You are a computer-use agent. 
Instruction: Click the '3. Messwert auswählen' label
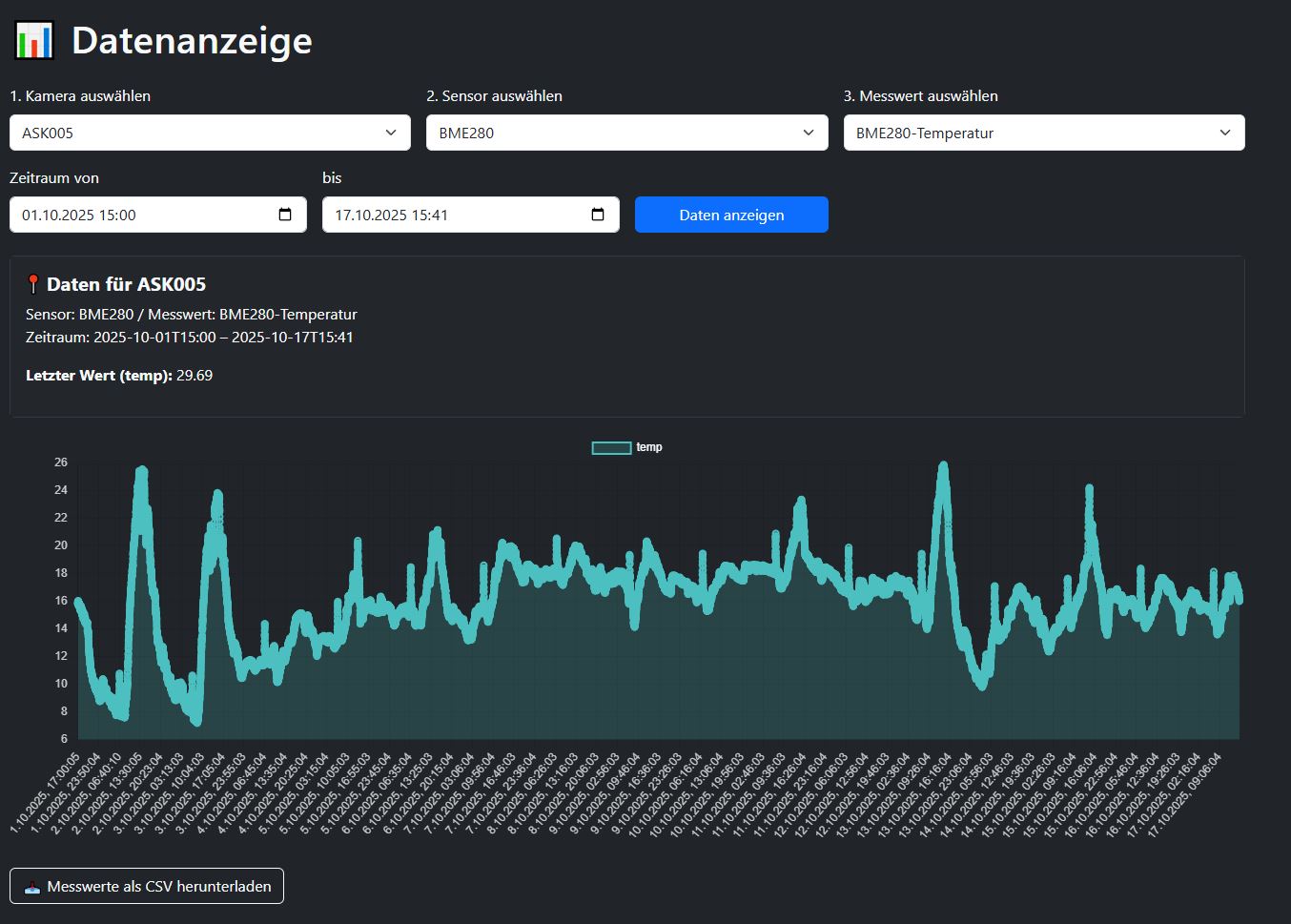coord(920,96)
